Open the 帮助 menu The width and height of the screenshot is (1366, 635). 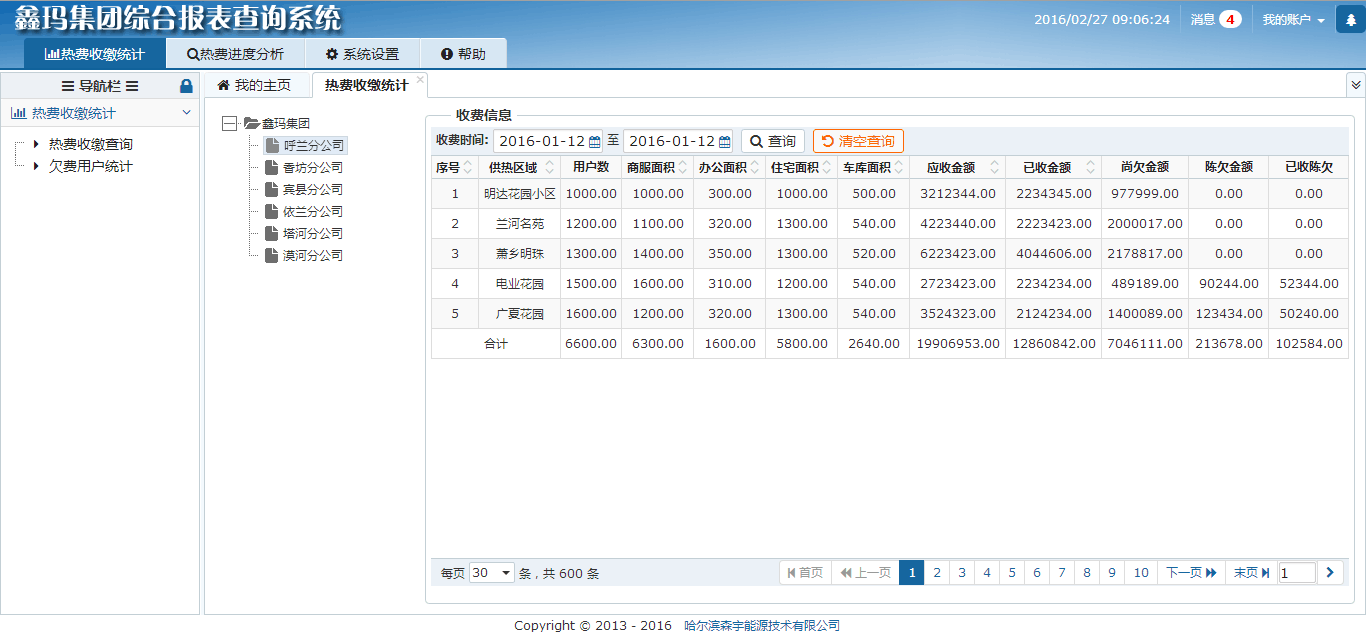pyautogui.click(x=463, y=54)
